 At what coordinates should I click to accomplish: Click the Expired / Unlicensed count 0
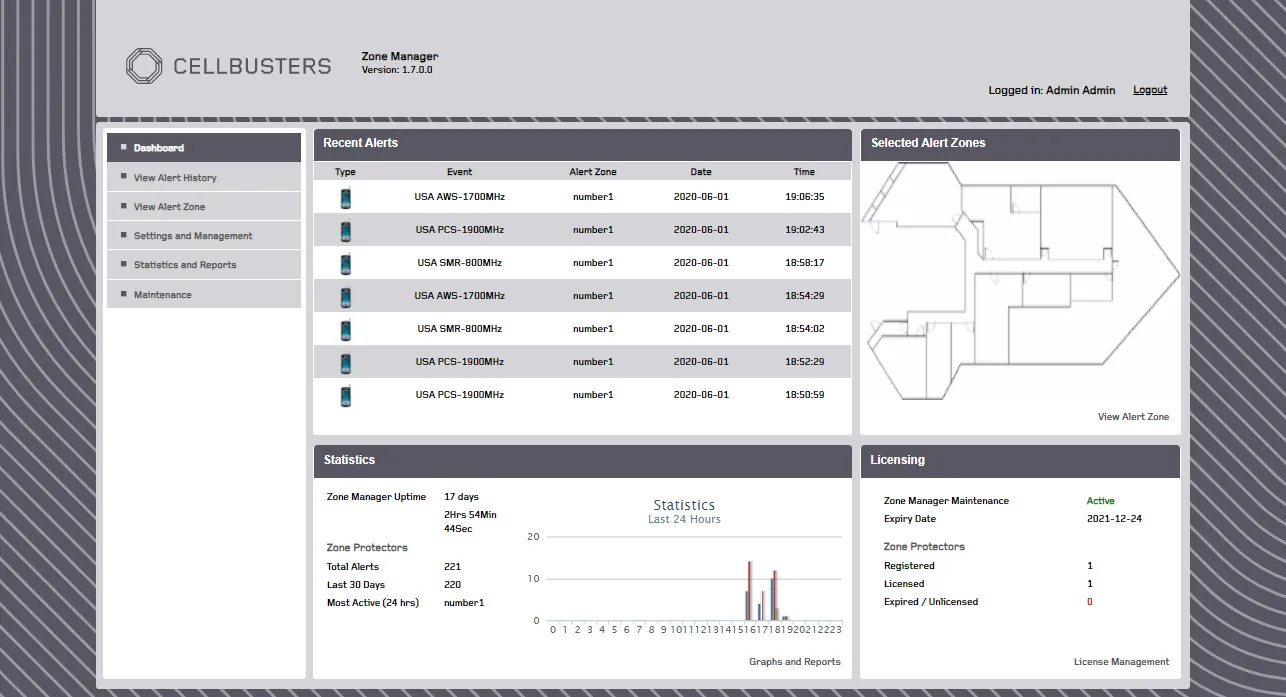(x=1090, y=602)
